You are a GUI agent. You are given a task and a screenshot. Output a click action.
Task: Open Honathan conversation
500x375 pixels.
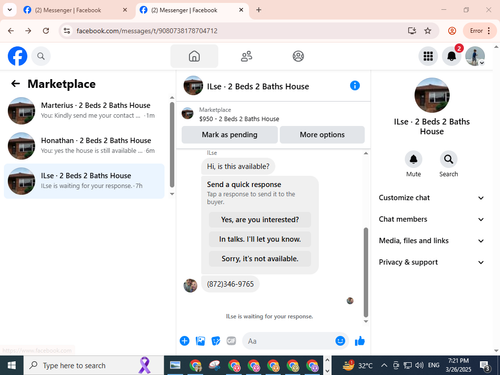tap(84, 146)
